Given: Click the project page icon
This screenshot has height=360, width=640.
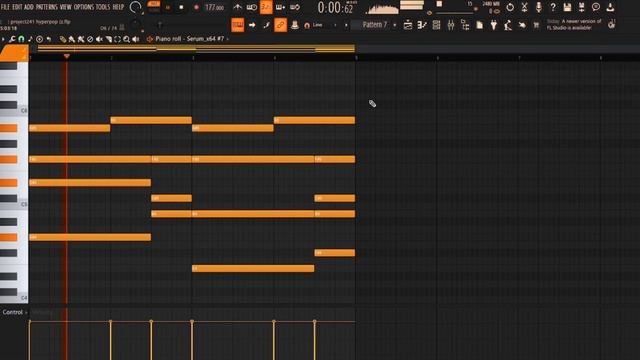Looking at the screenshot, I should point(480,25).
